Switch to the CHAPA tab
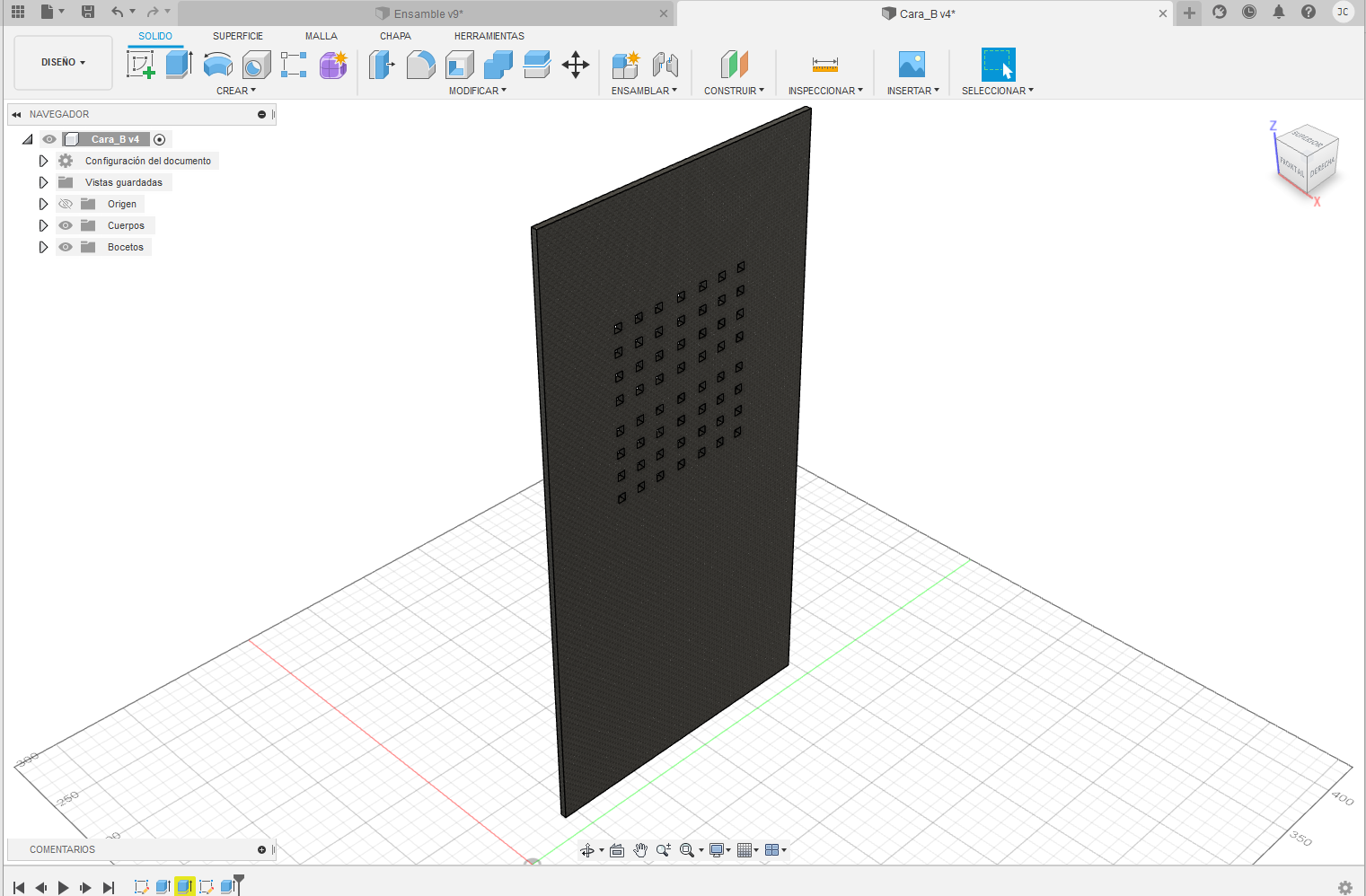This screenshot has height=896, width=1366. click(395, 36)
